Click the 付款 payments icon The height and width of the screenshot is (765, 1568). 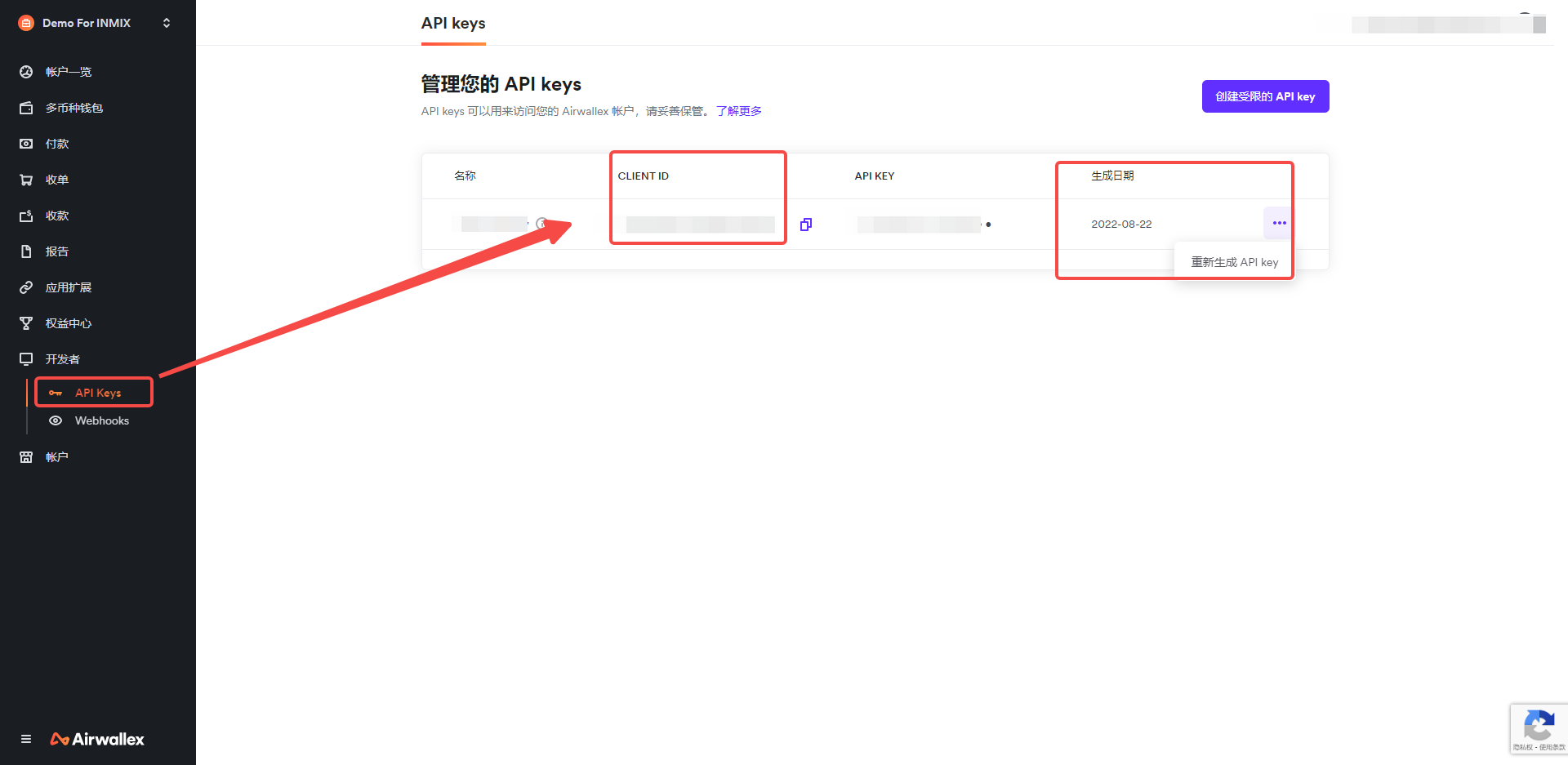point(25,143)
